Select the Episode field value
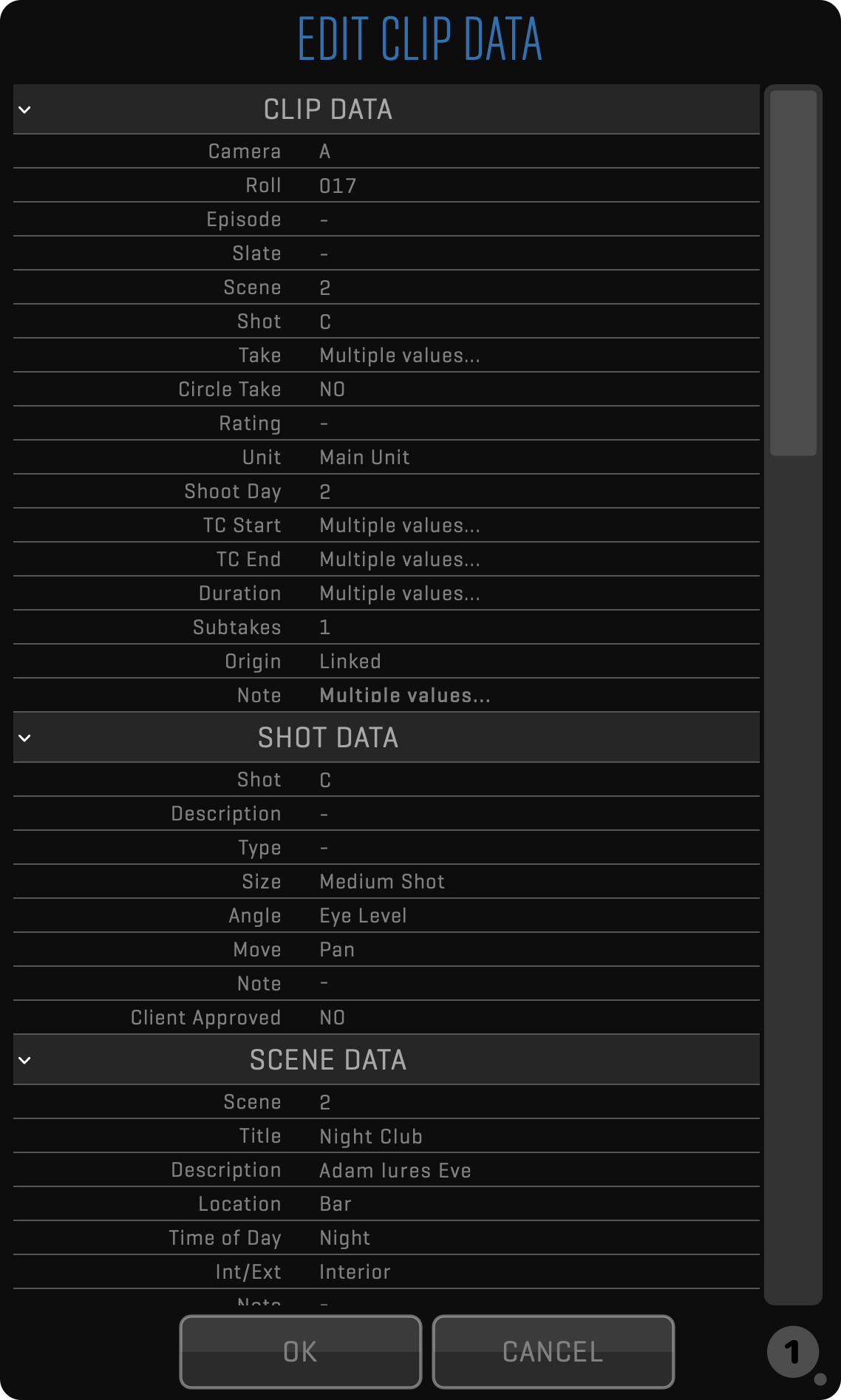The image size is (841, 1400). coord(324,220)
